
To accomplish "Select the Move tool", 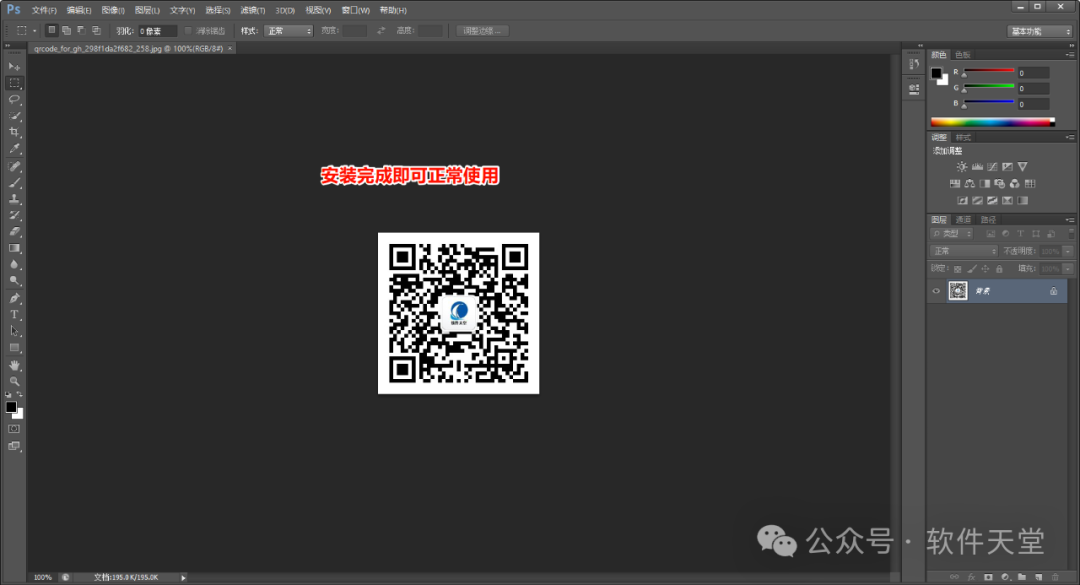I will click(13, 66).
